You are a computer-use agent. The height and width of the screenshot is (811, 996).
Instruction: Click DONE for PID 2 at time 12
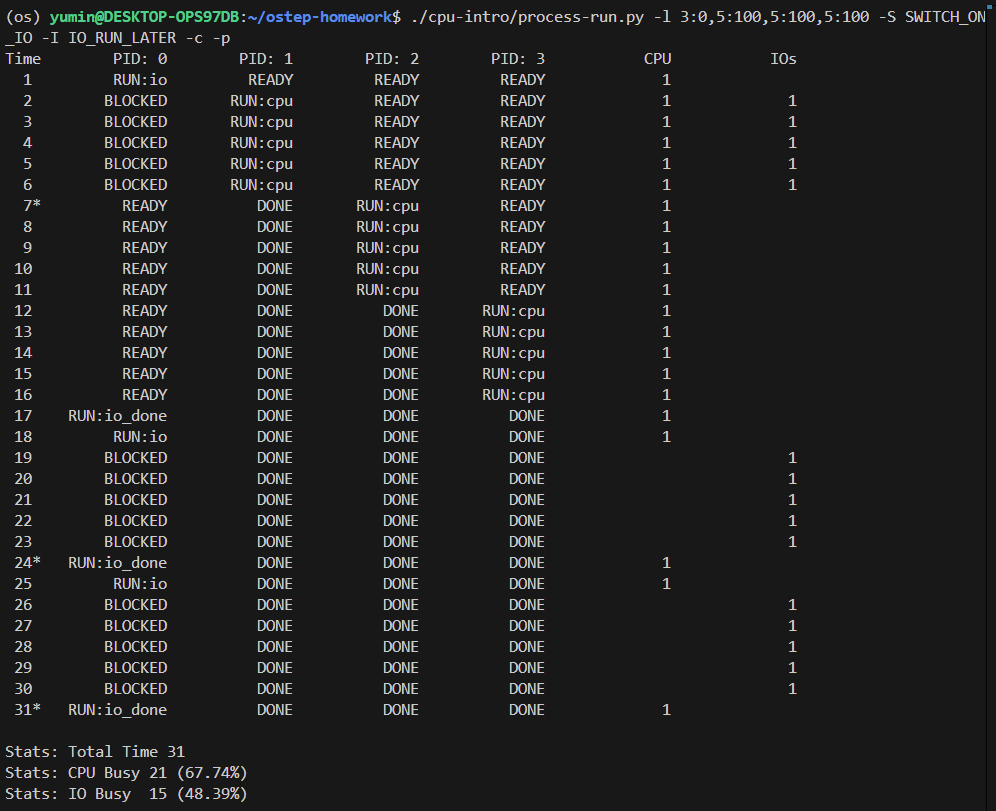[400, 311]
